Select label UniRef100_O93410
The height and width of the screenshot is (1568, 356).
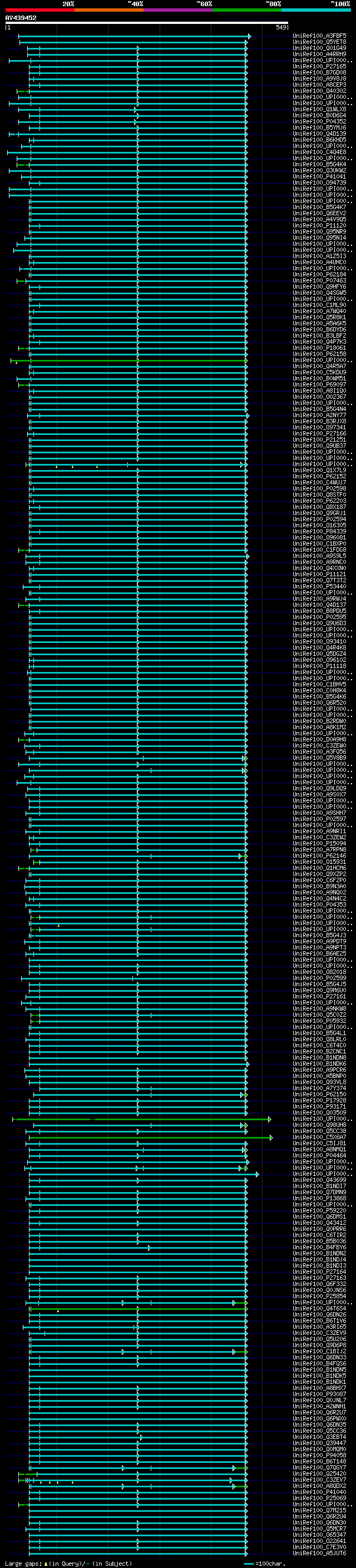pyautogui.click(x=319, y=642)
